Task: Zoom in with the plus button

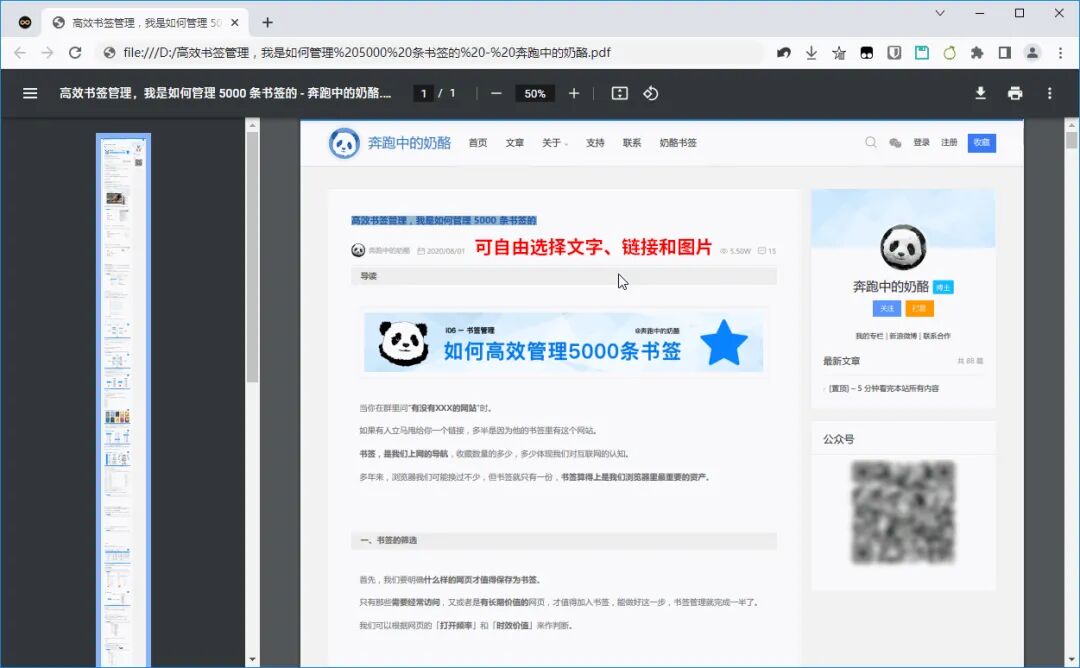Action: (574, 93)
